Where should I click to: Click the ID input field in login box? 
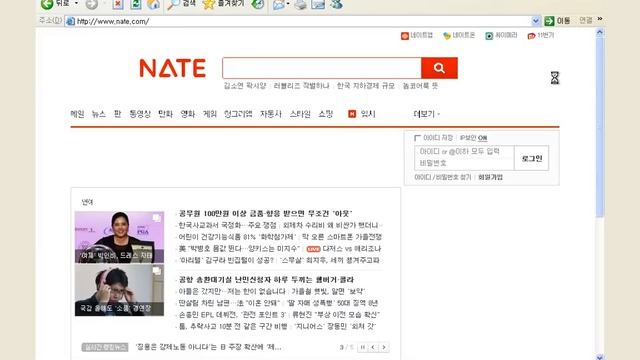[x=464, y=152]
